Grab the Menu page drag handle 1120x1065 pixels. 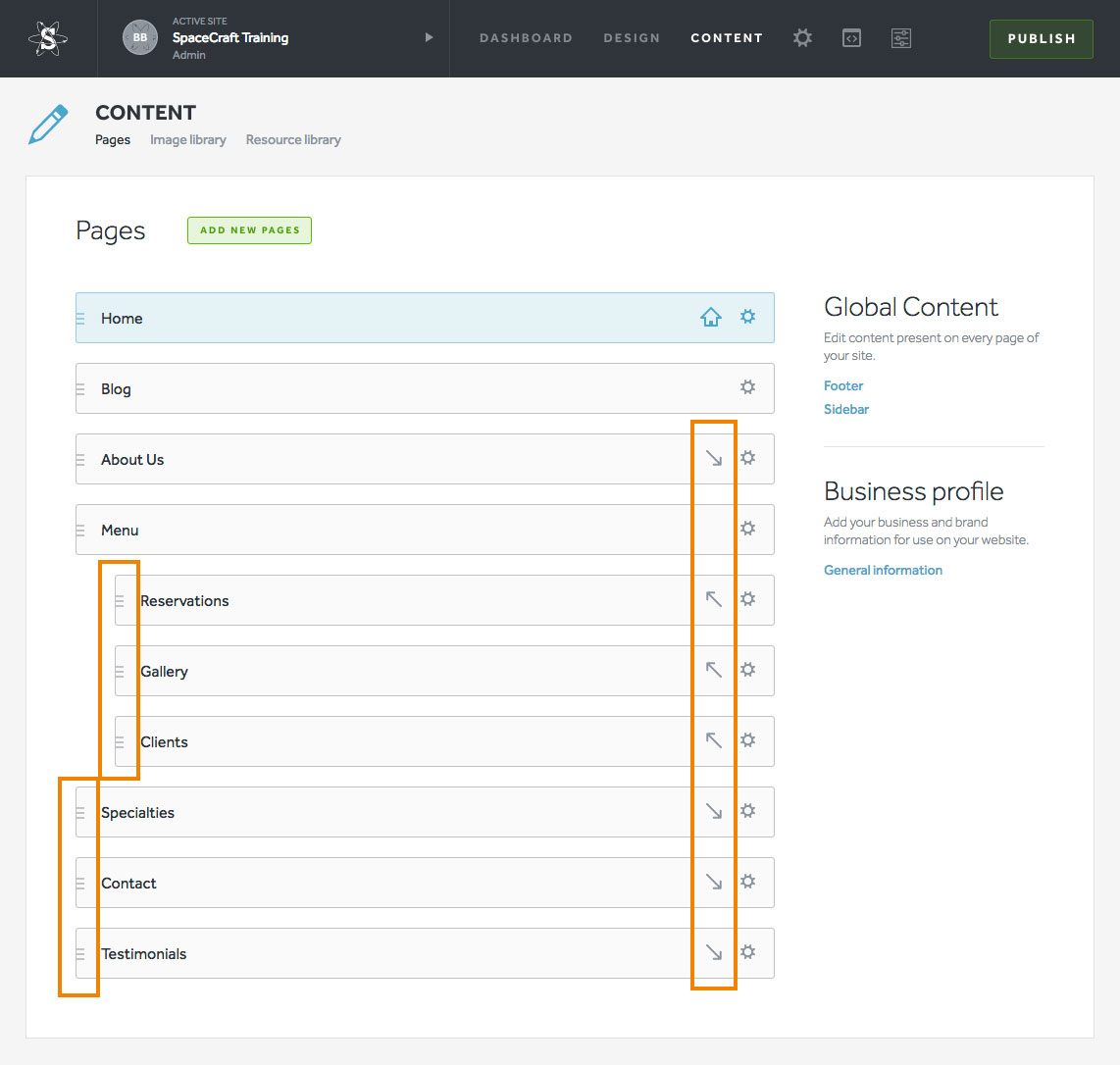tap(80, 530)
